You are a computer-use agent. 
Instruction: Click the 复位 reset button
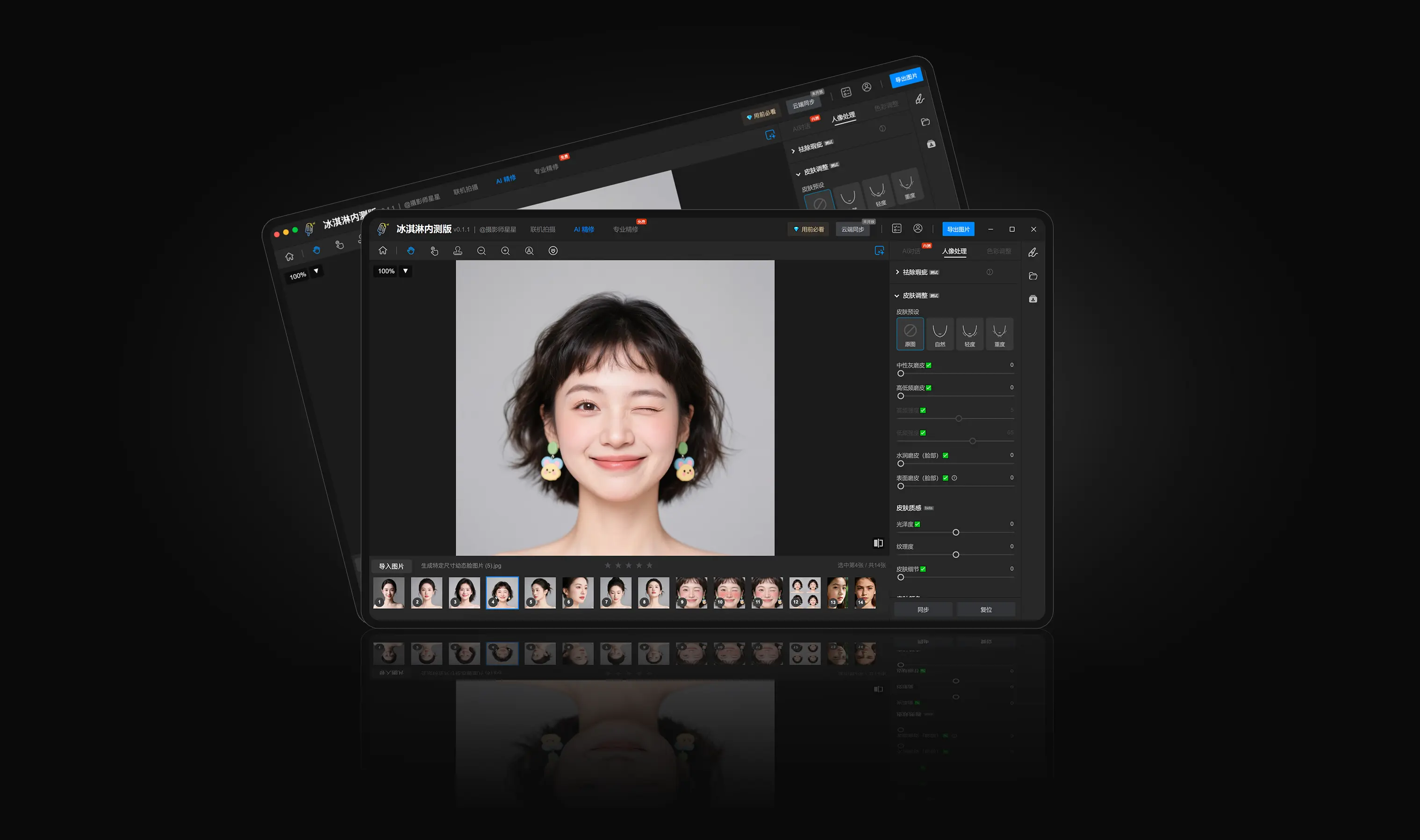[x=986, y=610]
